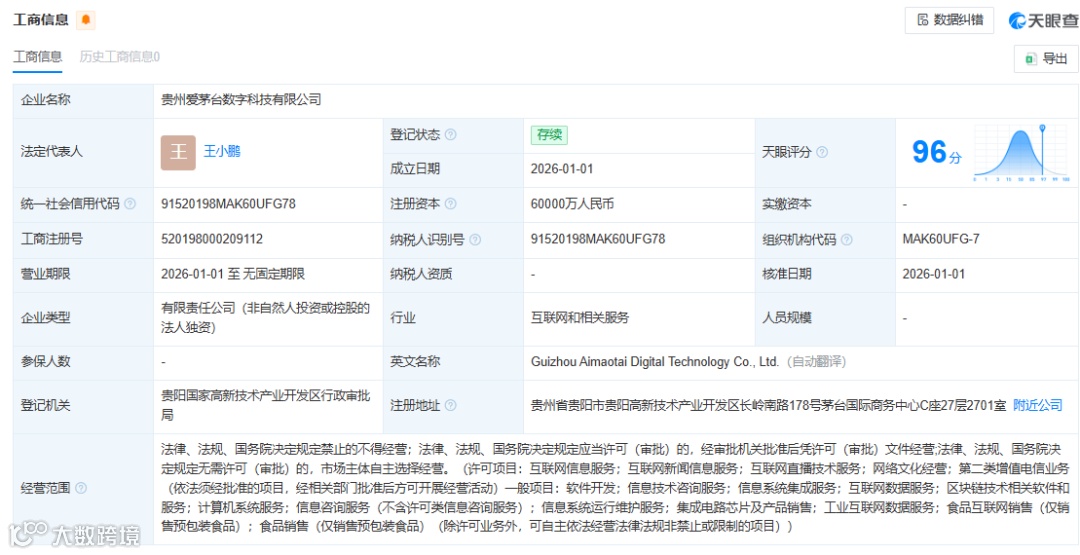Click the 企业类型 value text

pyautogui.click(x=266, y=318)
